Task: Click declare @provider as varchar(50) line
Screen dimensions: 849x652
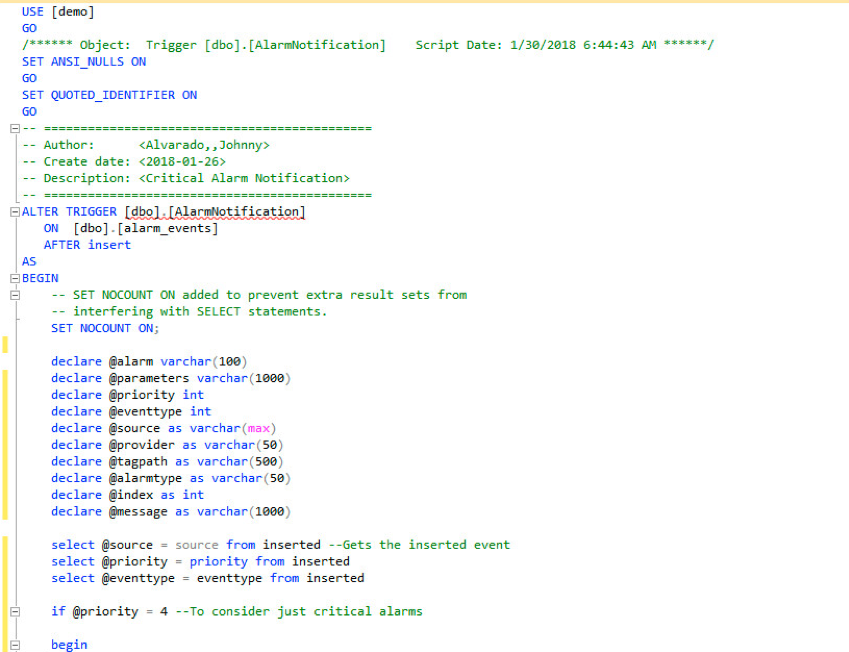Action: (x=167, y=445)
